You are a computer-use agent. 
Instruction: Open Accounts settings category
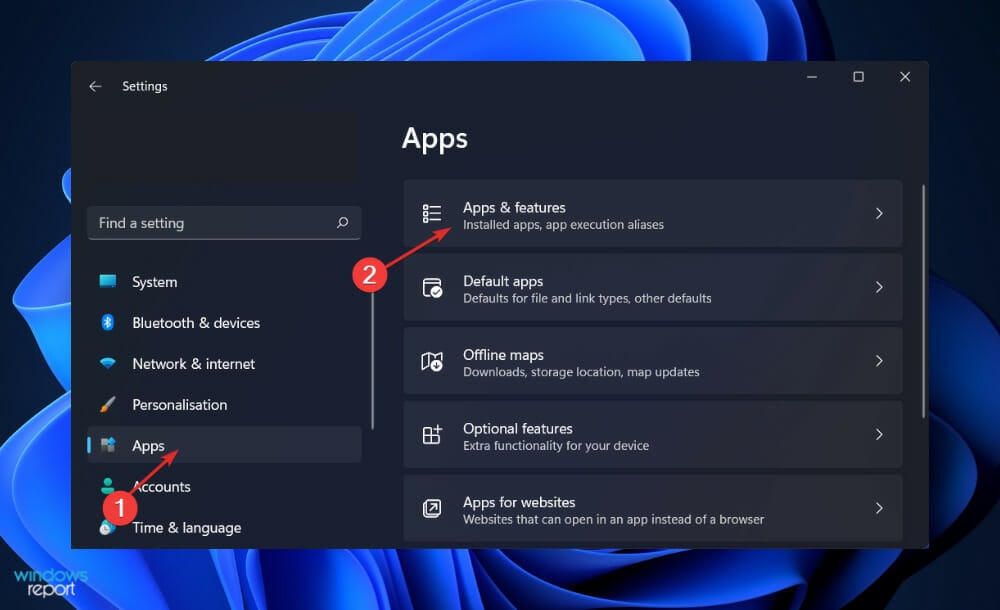tap(224, 486)
